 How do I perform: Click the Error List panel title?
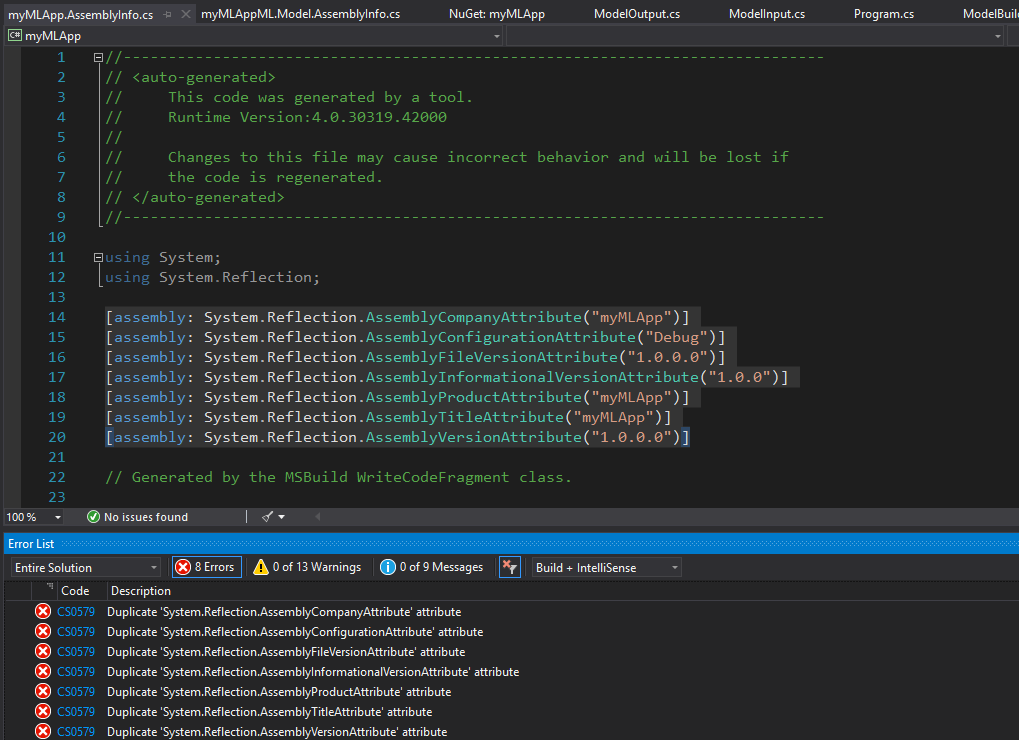(x=30, y=543)
